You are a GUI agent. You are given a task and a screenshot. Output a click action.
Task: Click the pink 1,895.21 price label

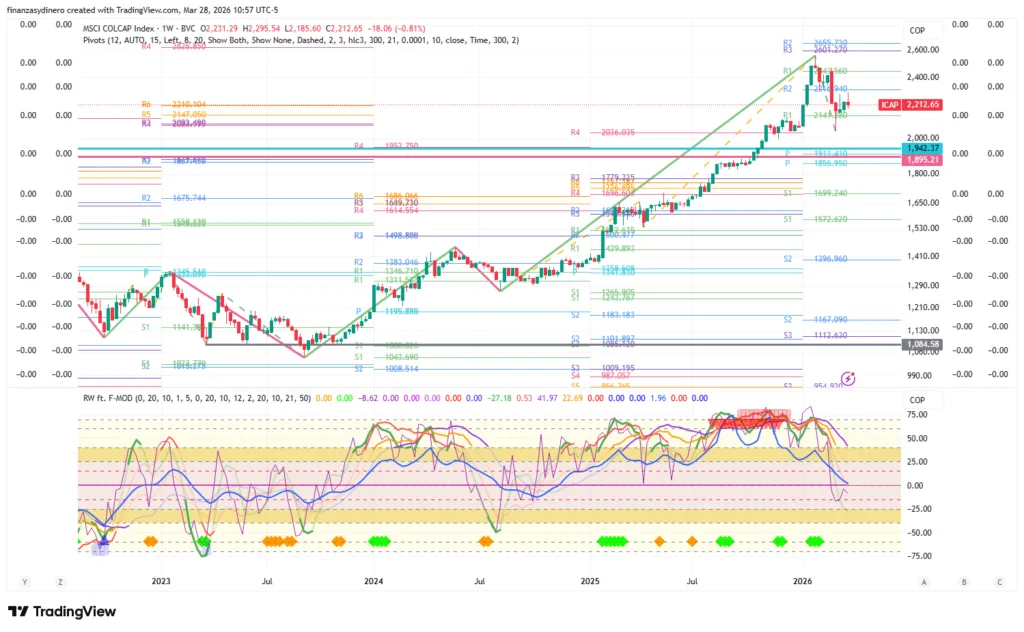(924, 159)
